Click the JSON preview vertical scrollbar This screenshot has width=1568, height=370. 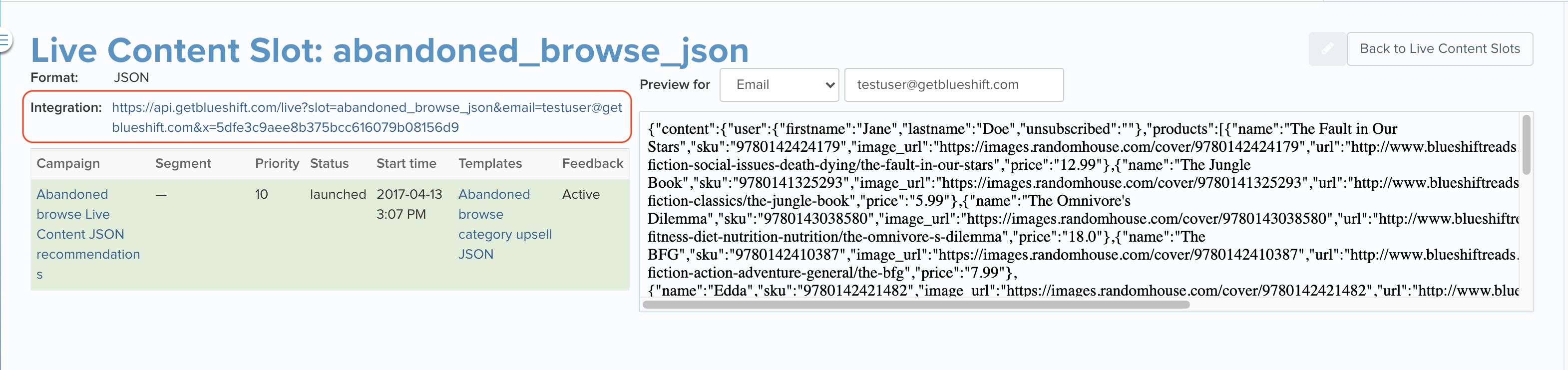pos(1526,144)
